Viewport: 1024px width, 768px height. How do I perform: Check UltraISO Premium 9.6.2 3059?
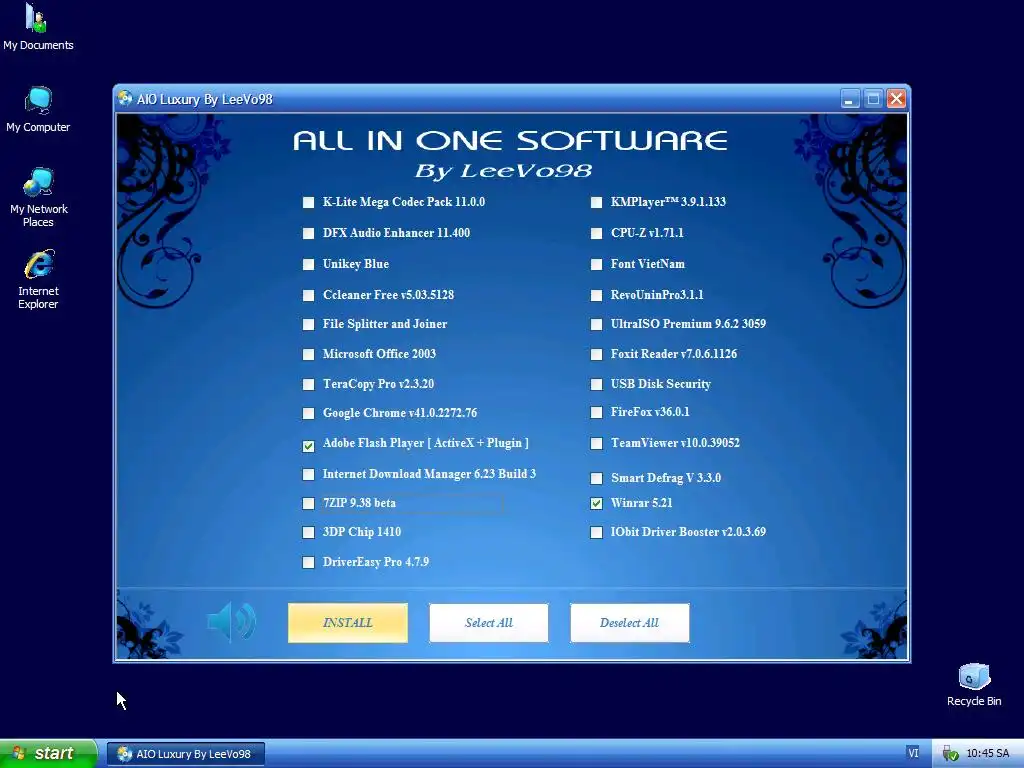pyautogui.click(x=596, y=325)
